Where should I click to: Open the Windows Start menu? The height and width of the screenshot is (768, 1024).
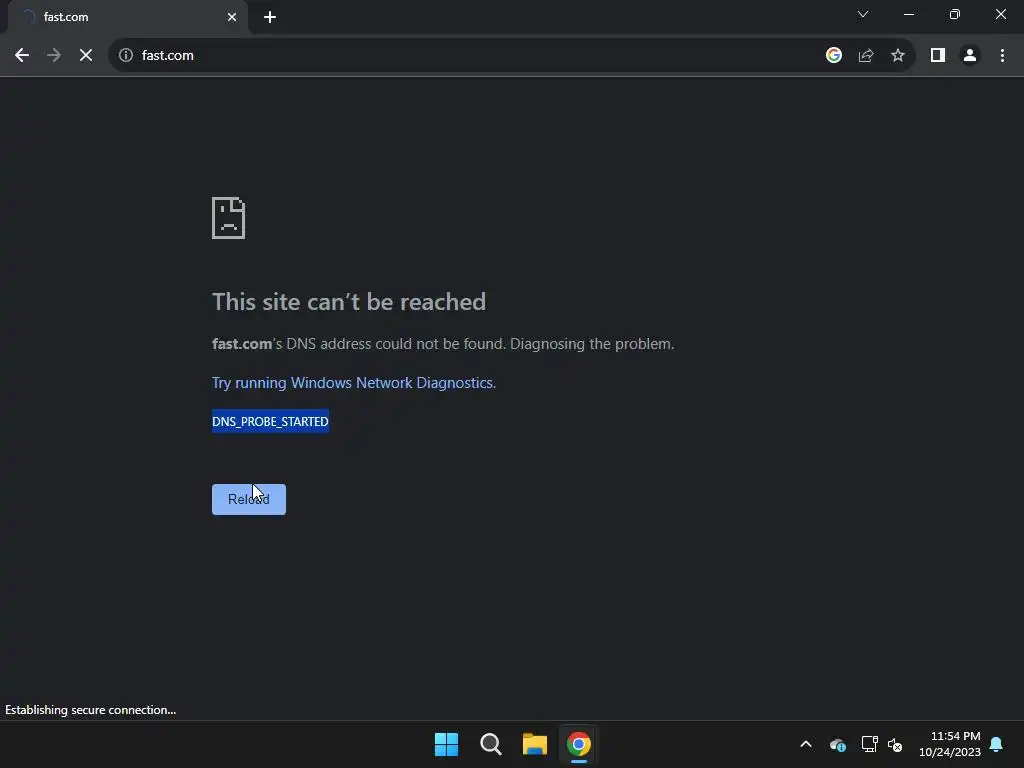[447, 744]
